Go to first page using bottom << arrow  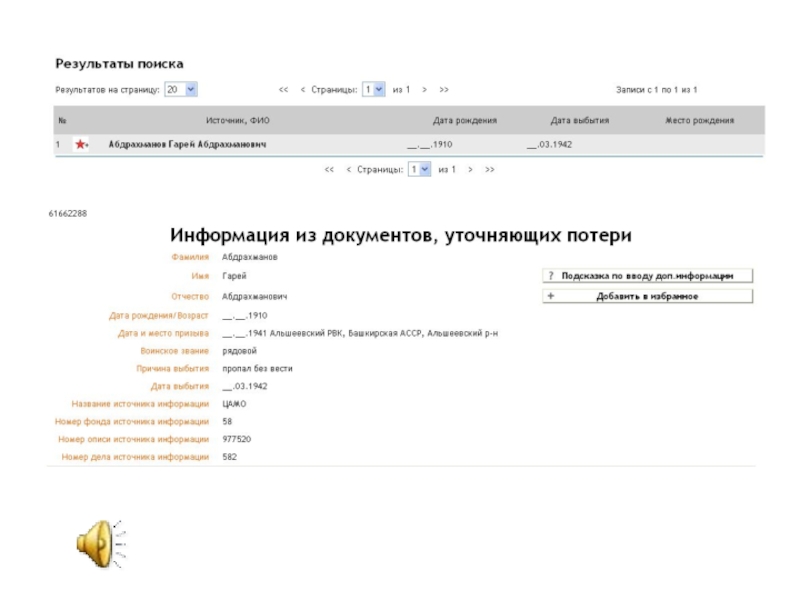(x=330, y=170)
